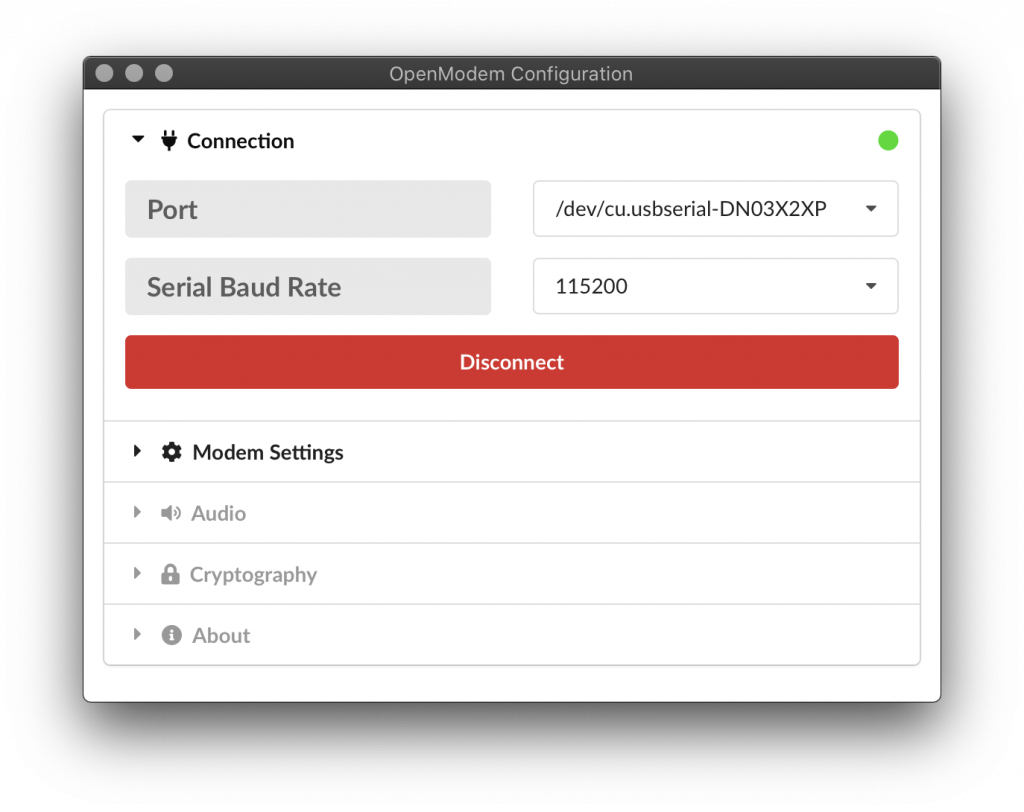The width and height of the screenshot is (1024, 812).
Task: Collapse the Connection section triangle
Action: pyautogui.click(x=138, y=139)
